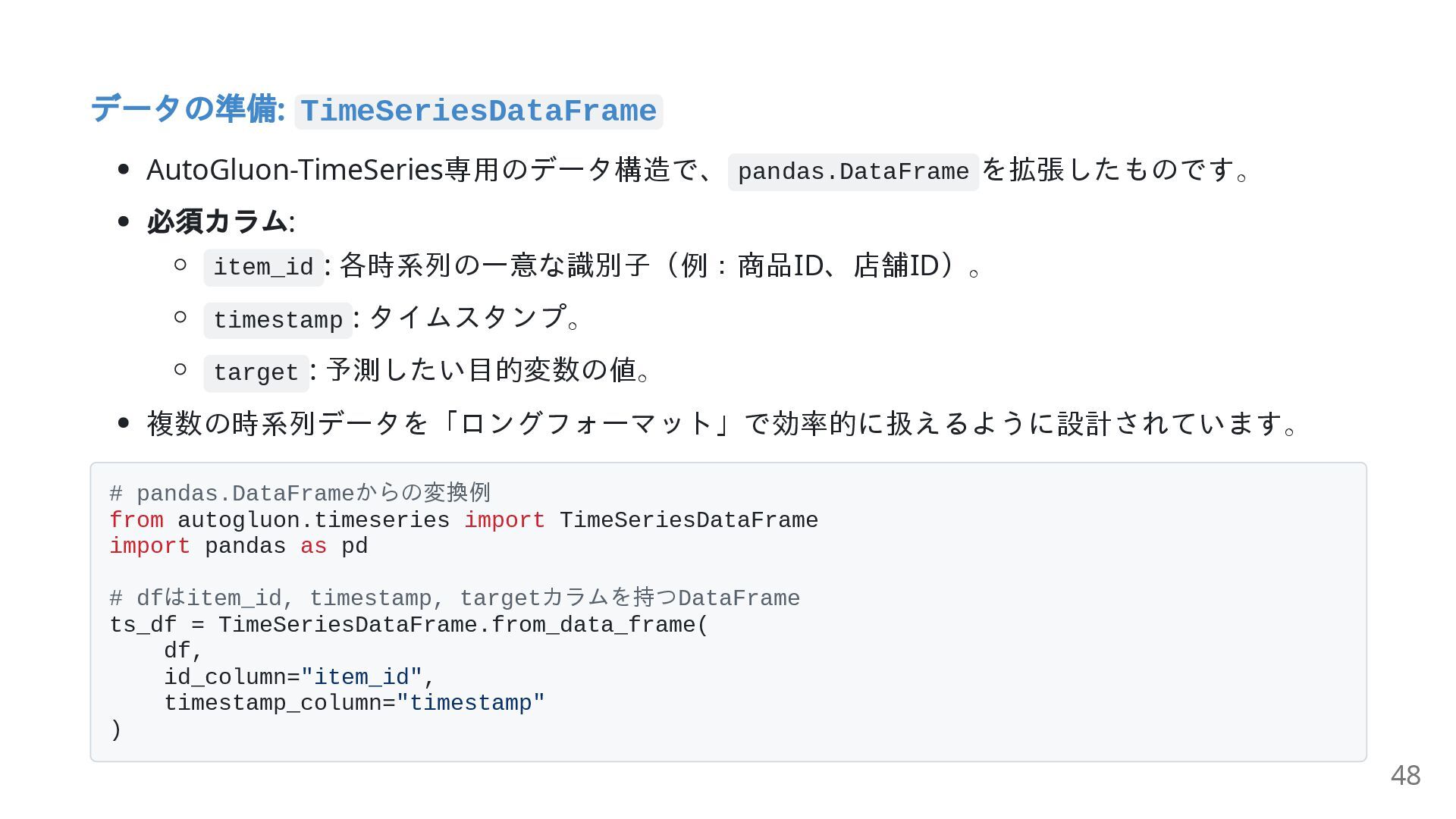Click the slide page number 48
The width and height of the screenshot is (1456, 819).
[1405, 775]
